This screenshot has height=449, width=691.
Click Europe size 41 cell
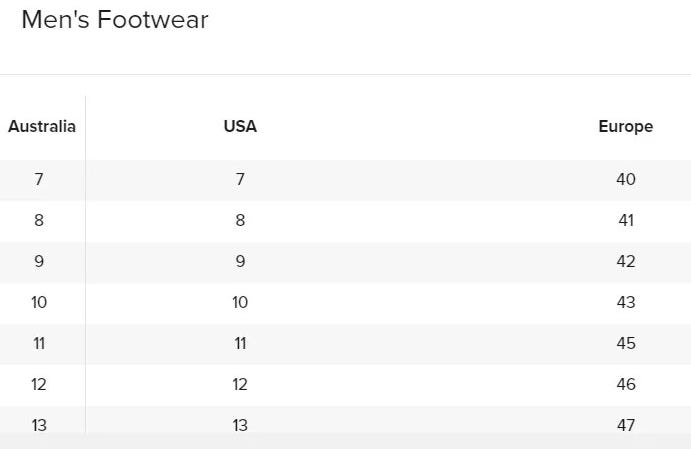626,221
